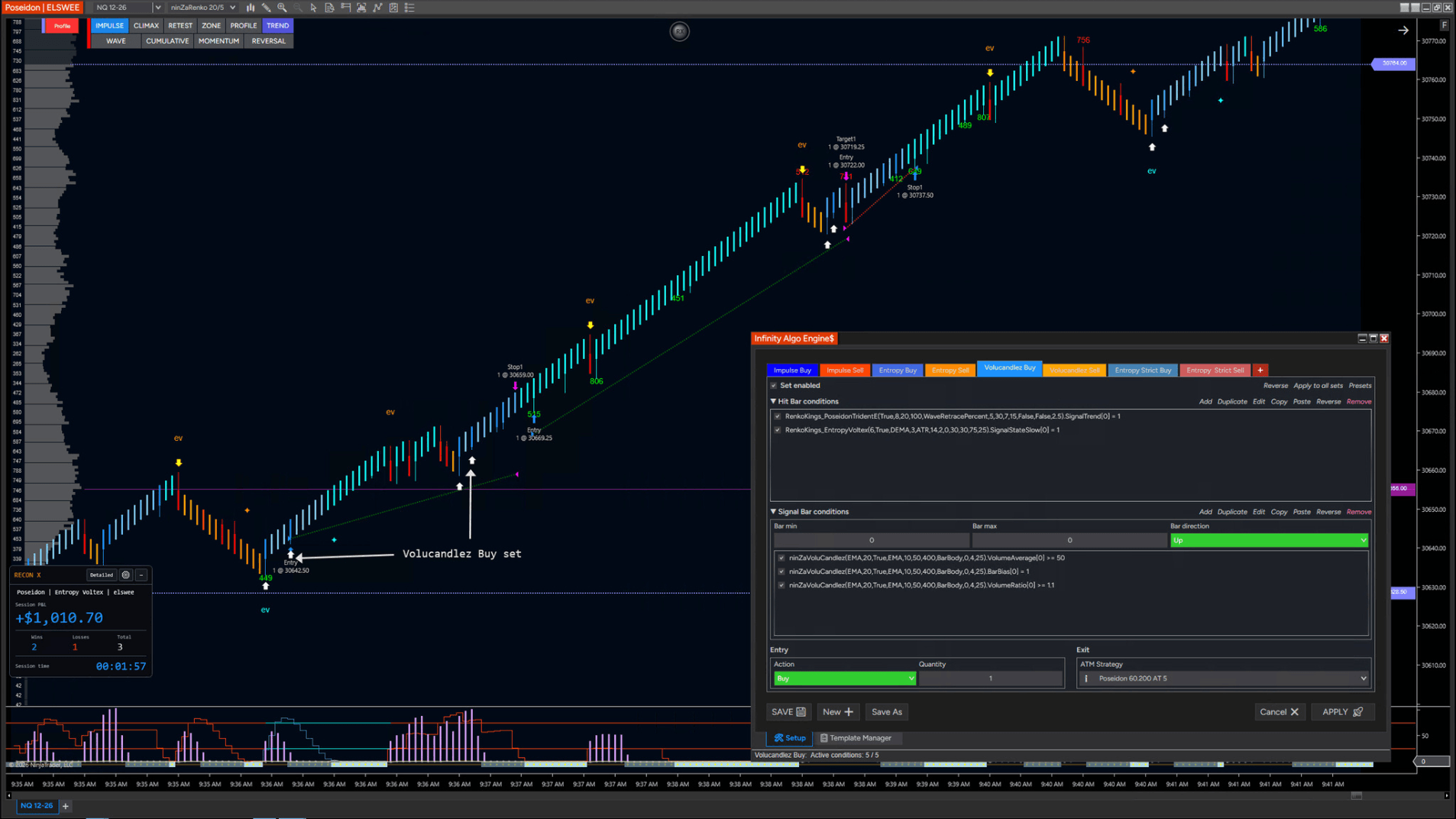
Task: Toggle the VolumeRatio >= 1.1 condition checkbox
Action: (x=781, y=585)
